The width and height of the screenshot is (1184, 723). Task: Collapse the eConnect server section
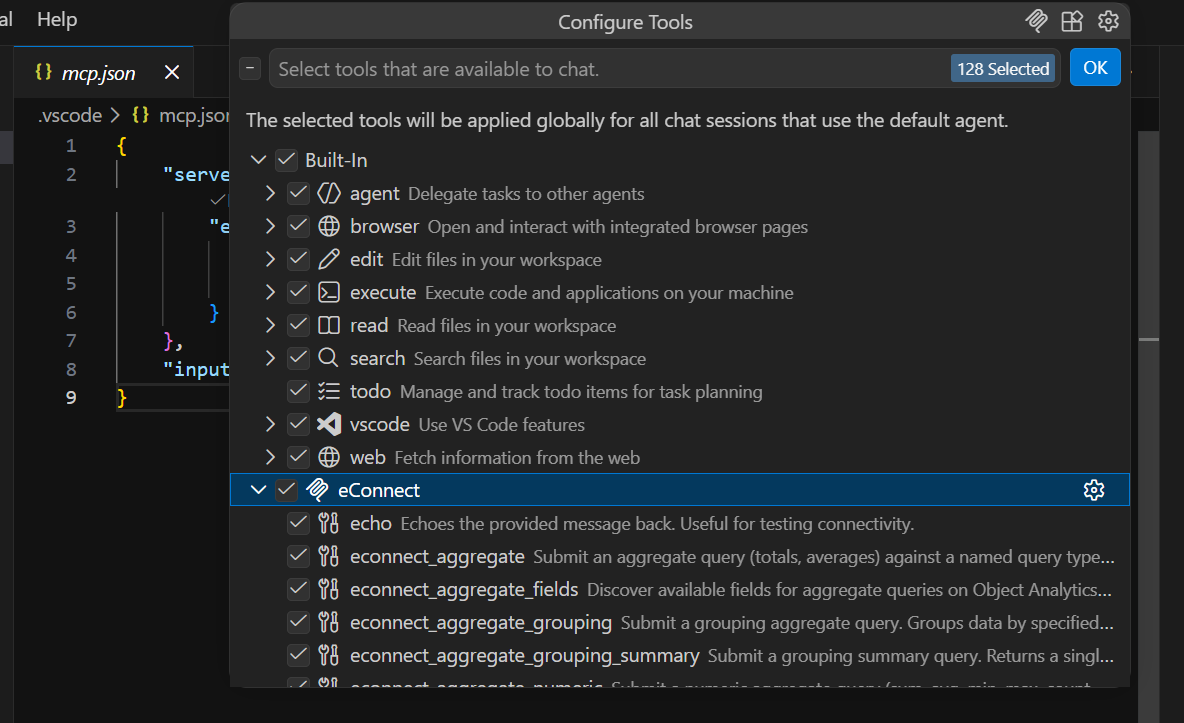tap(258, 489)
